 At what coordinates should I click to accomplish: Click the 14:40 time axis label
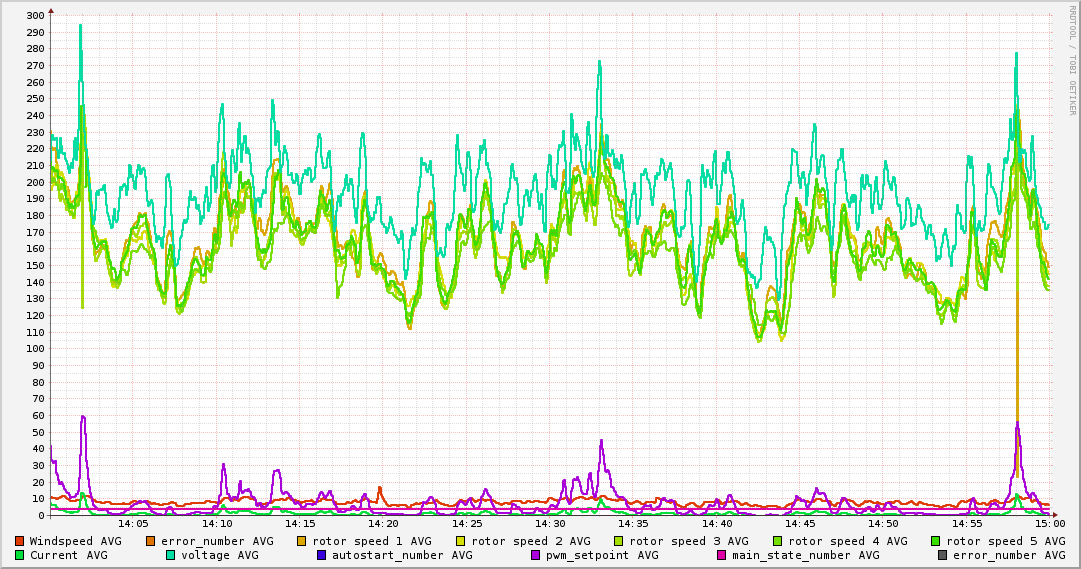pyautogui.click(x=717, y=524)
